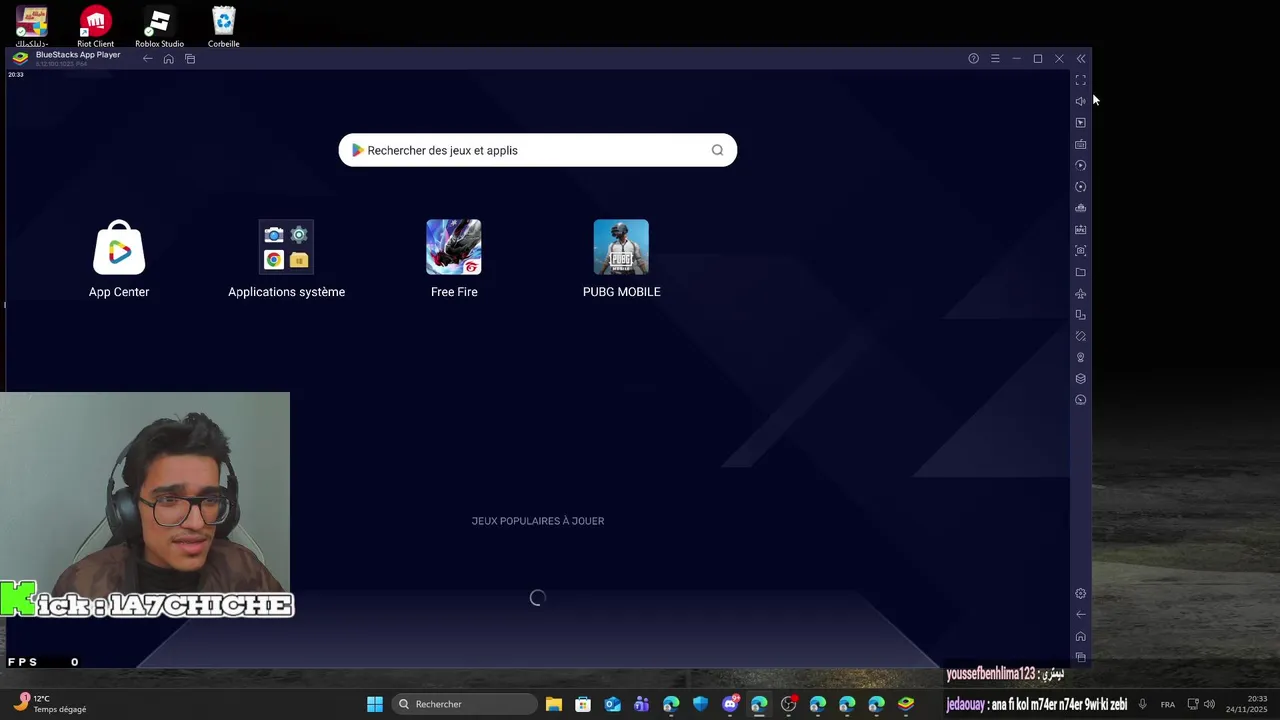This screenshot has width=1280, height=720.
Task: Click the sync operations icon in the side toolbar
Action: pos(1080,165)
